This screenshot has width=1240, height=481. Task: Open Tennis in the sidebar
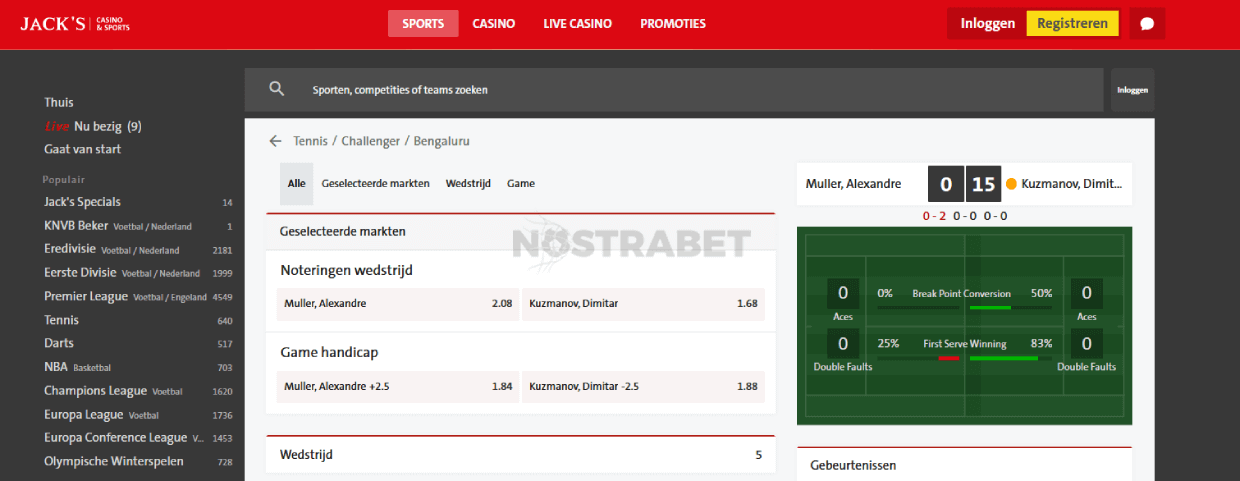tap(138, 320)
